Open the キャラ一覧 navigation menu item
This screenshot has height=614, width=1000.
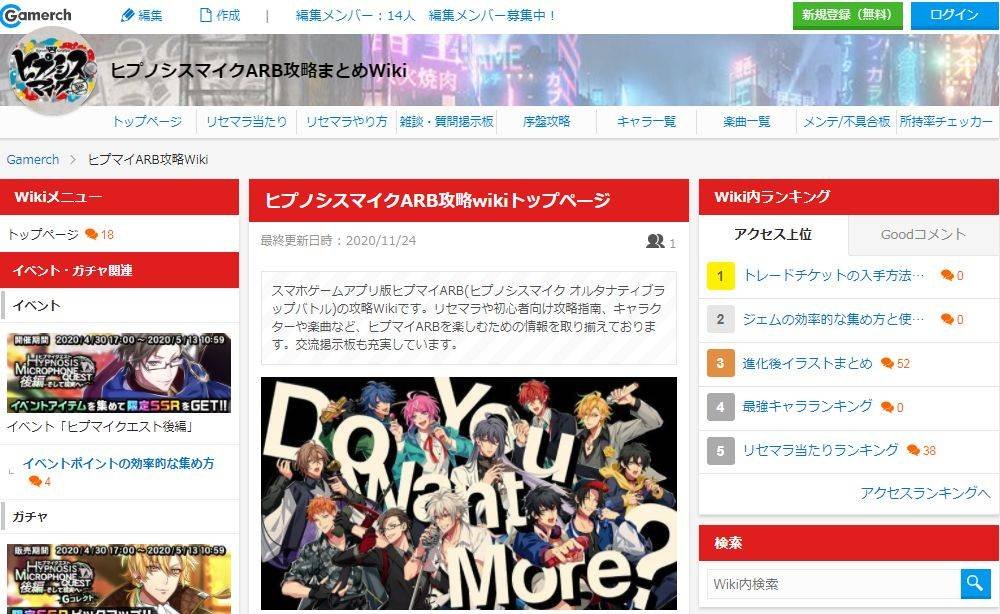[x=646, y=121]
